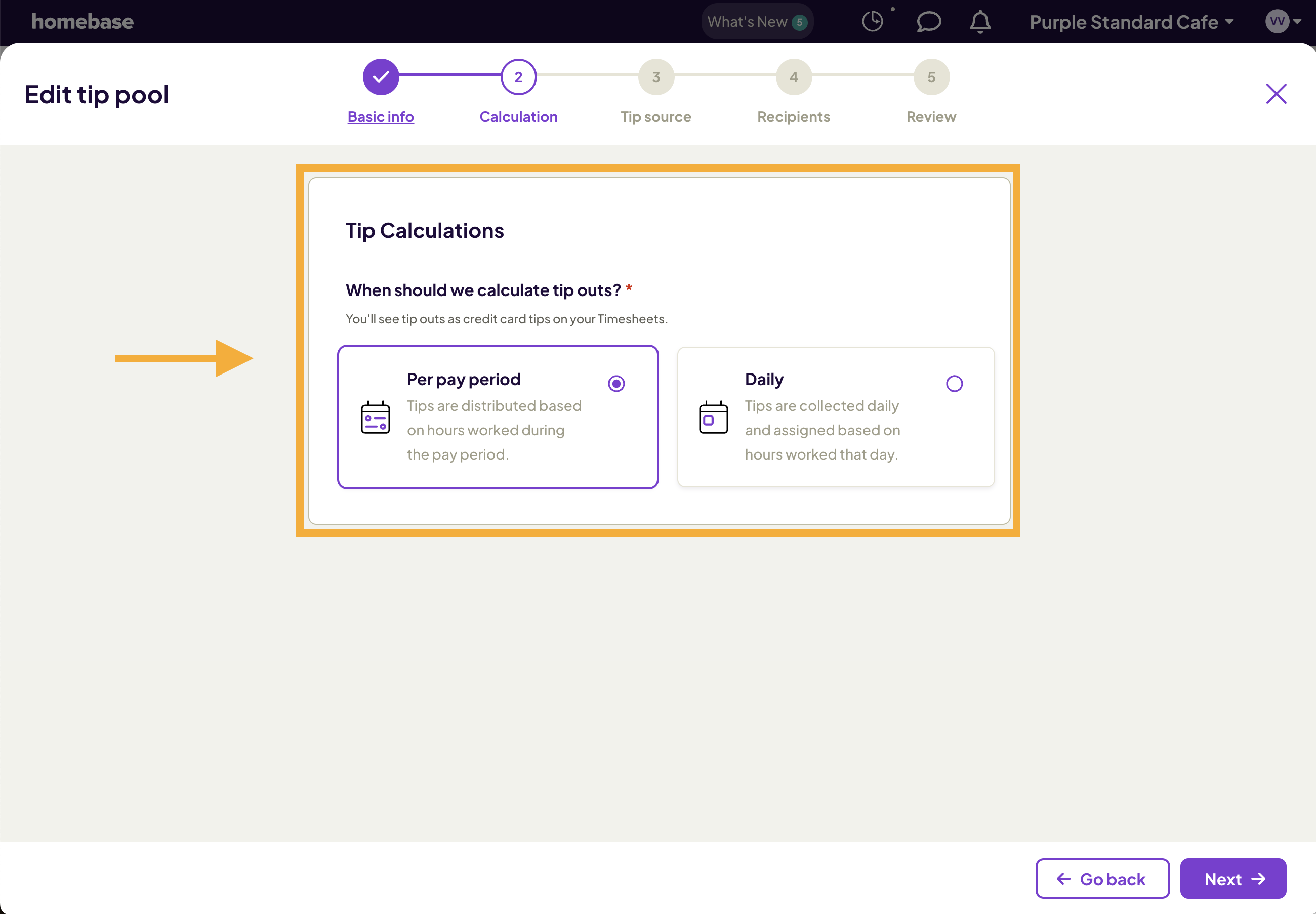Go to the Basic info step
The width and height of the screenshot is (1316, 914).
(380, 116)
